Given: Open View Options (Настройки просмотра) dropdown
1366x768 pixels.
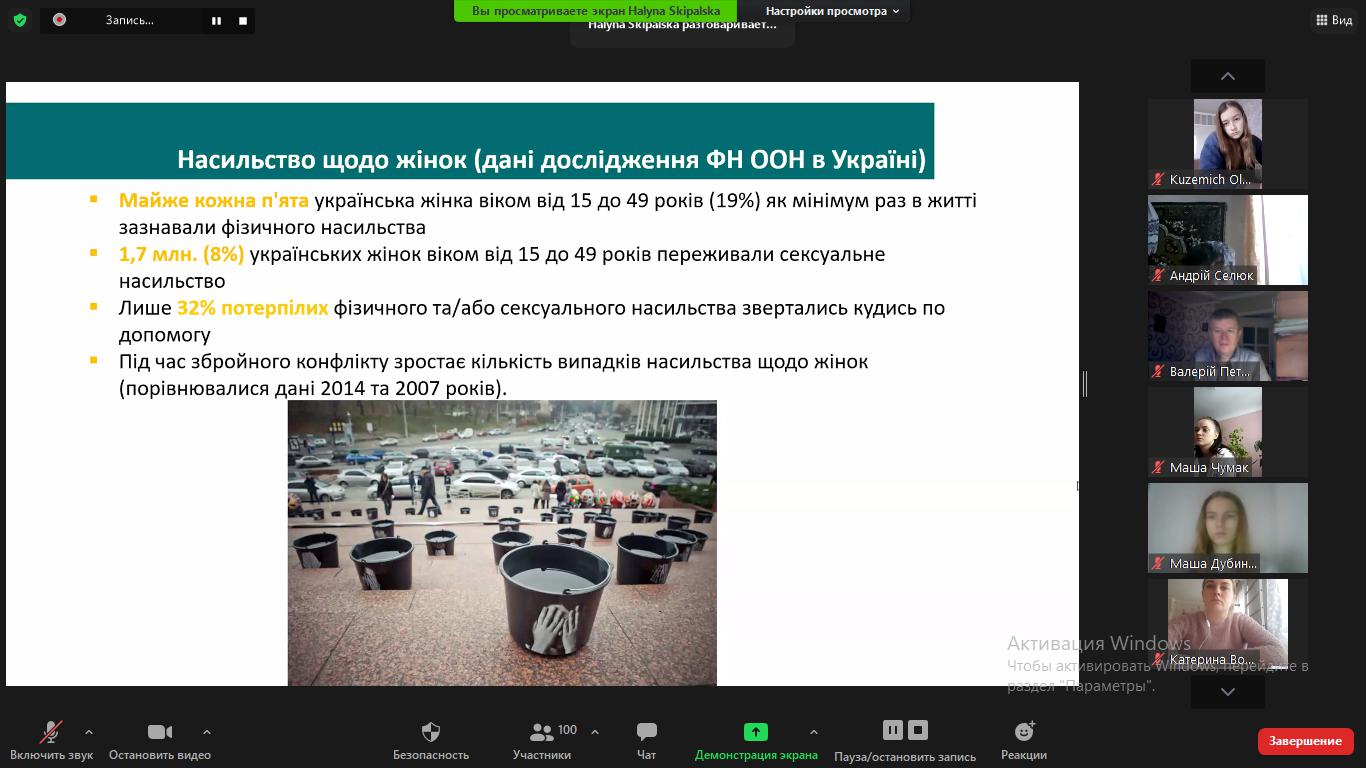Looking at the screenshot, I should pyautogui.click(x=832, y=11).
